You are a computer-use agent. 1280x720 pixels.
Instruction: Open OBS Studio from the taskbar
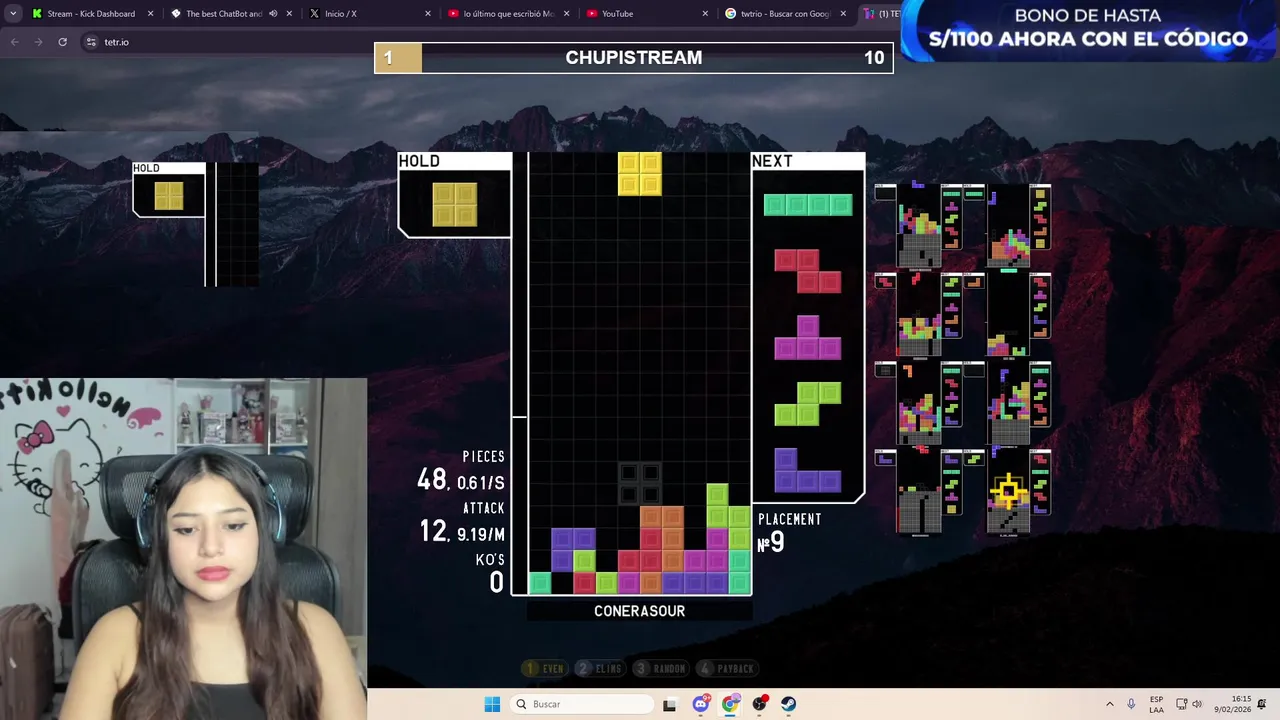[x=760, y=704]
